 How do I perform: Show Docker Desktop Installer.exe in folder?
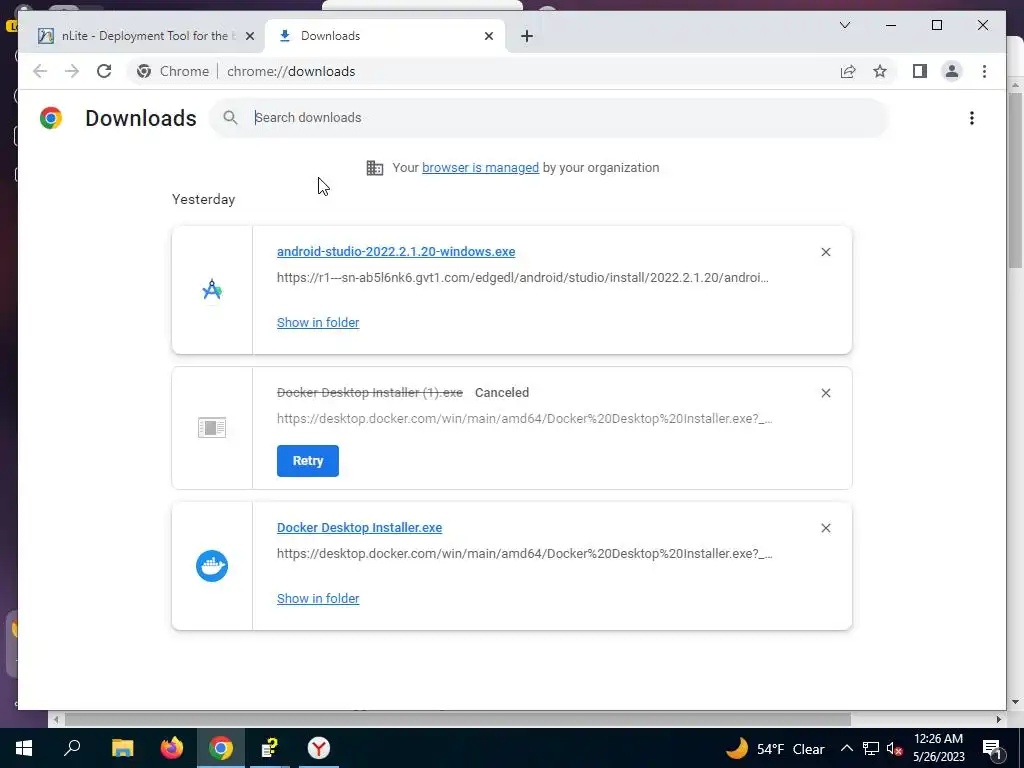[318, 599]
